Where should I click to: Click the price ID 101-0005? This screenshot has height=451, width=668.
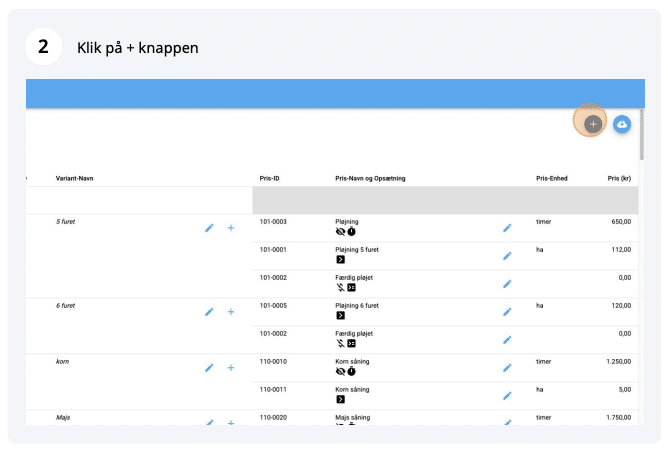coord(274,306)
